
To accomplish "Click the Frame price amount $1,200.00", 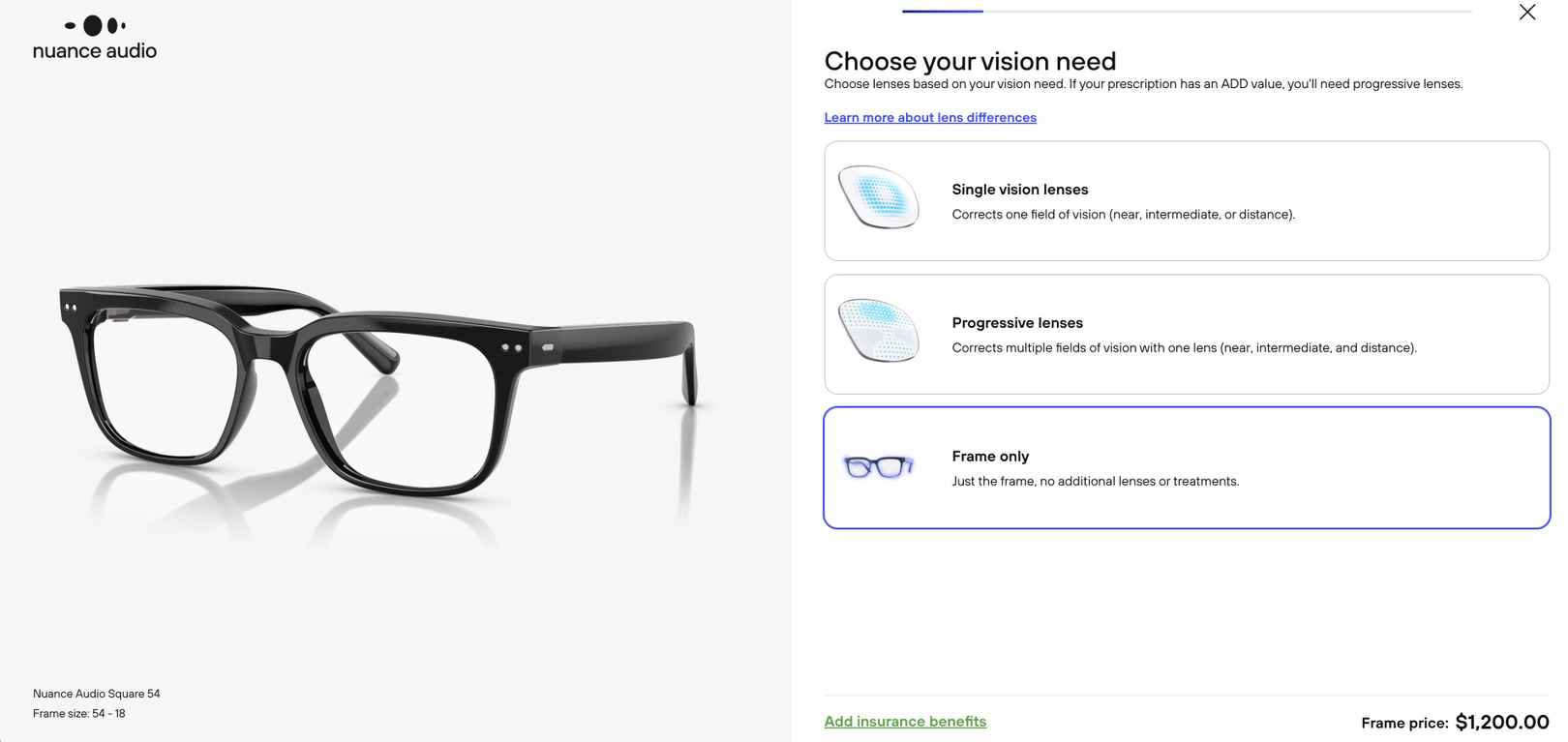I will [x=1501, y=722].
